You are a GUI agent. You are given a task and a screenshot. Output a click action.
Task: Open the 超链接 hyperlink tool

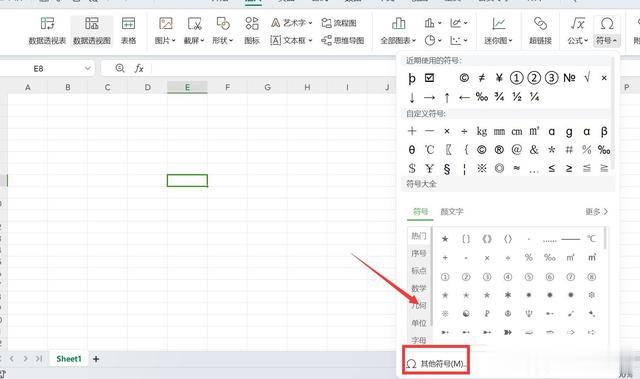(x=540, y=31)
